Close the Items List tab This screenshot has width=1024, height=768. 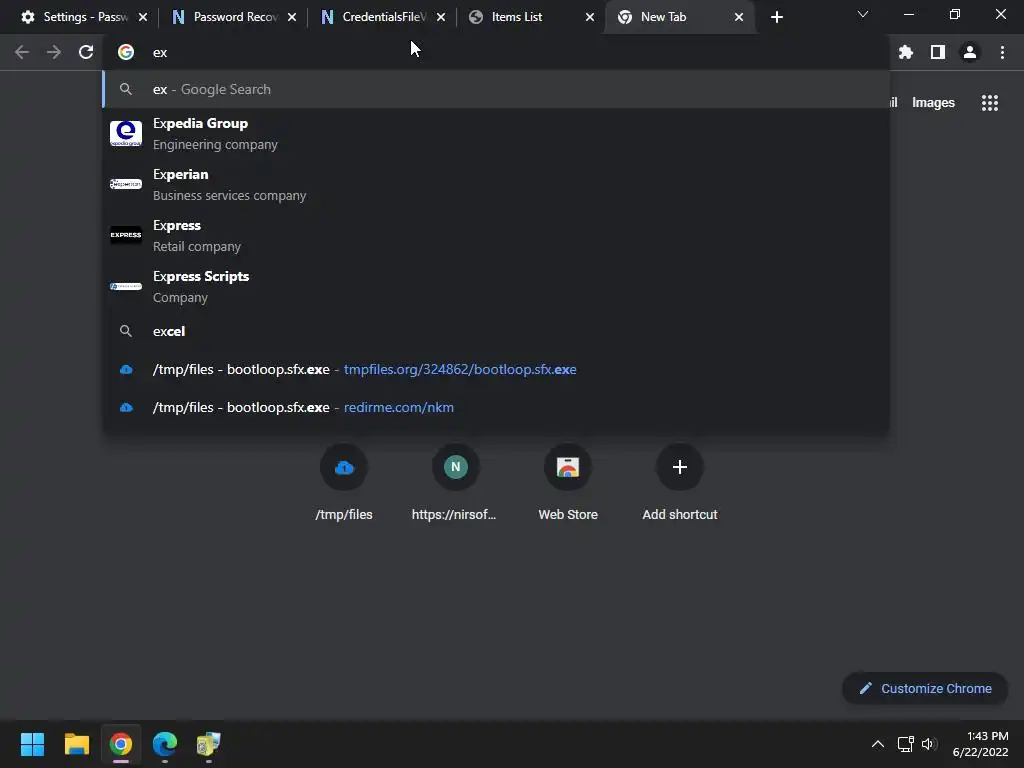pyautogui.click(x=590, y=17)
